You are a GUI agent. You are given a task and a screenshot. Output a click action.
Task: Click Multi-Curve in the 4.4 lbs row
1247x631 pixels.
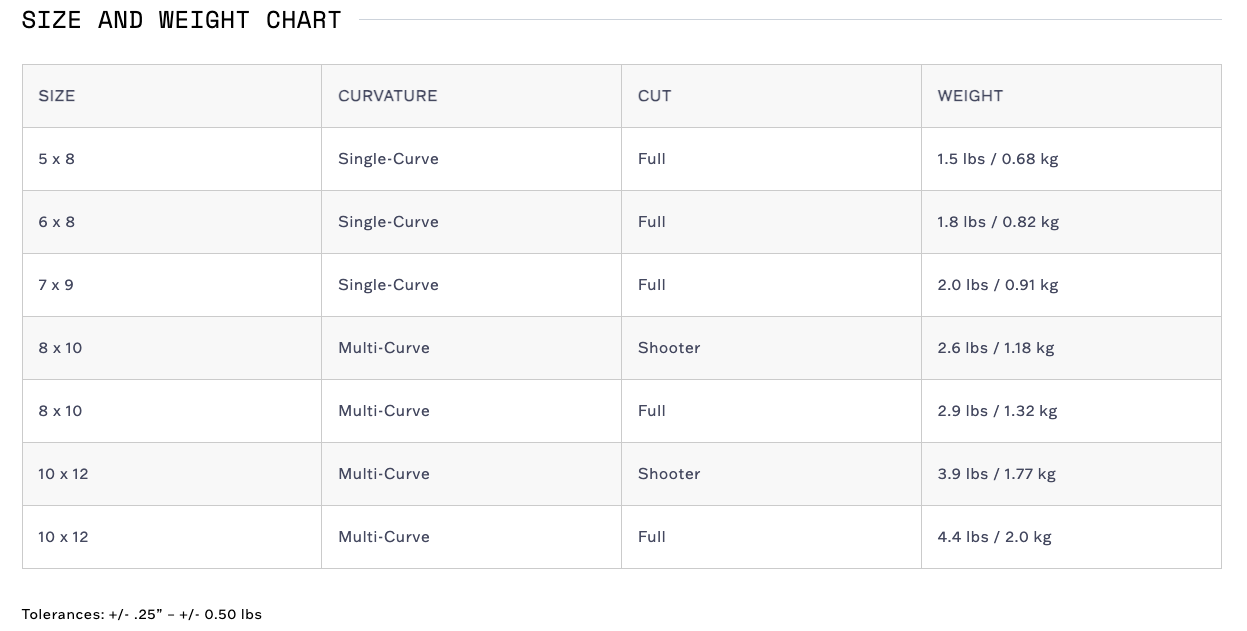pyautogui.click(x=384, y=537)
